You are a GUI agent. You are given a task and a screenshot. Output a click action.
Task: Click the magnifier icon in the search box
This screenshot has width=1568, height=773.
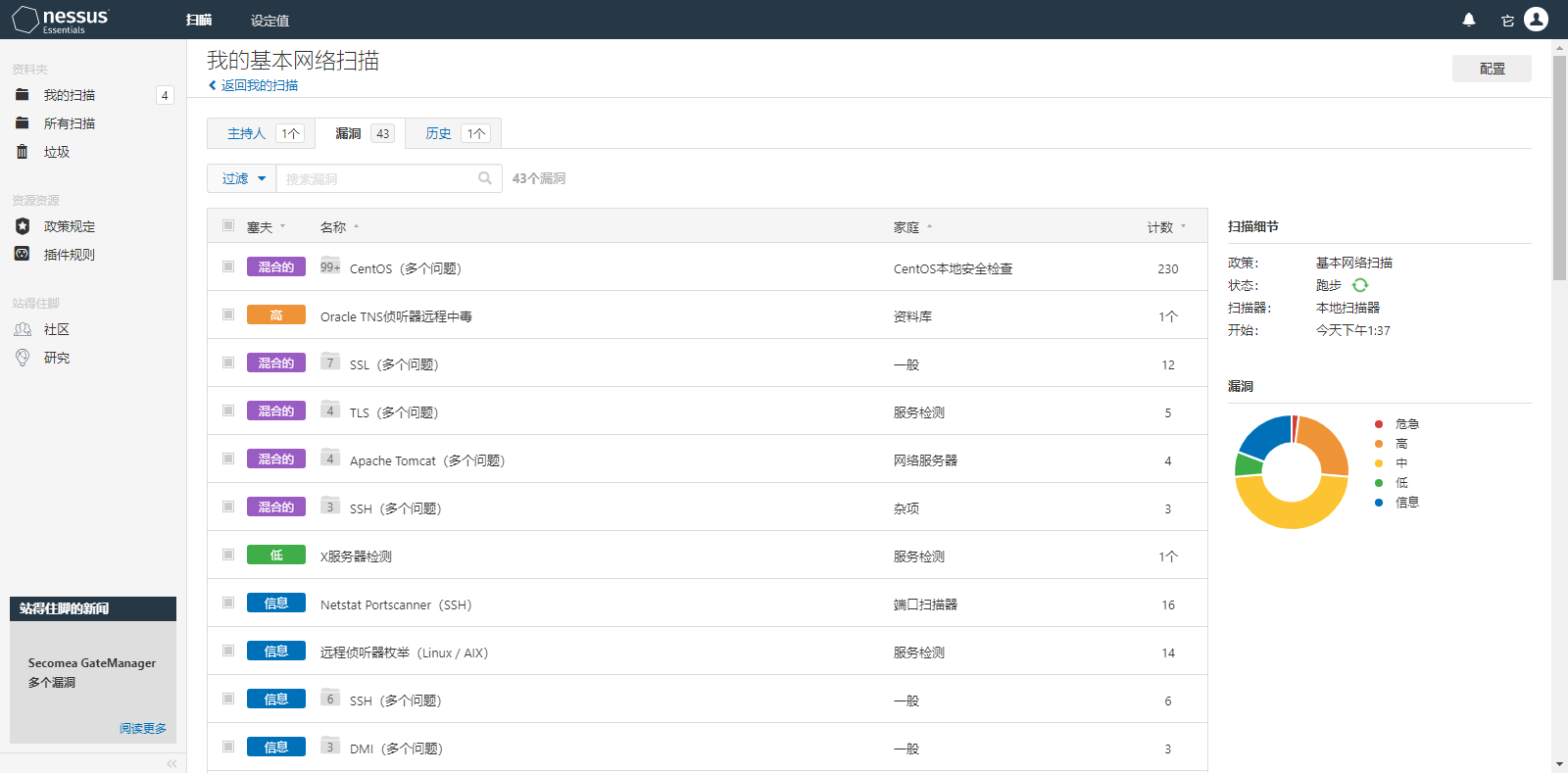point(485,178)
